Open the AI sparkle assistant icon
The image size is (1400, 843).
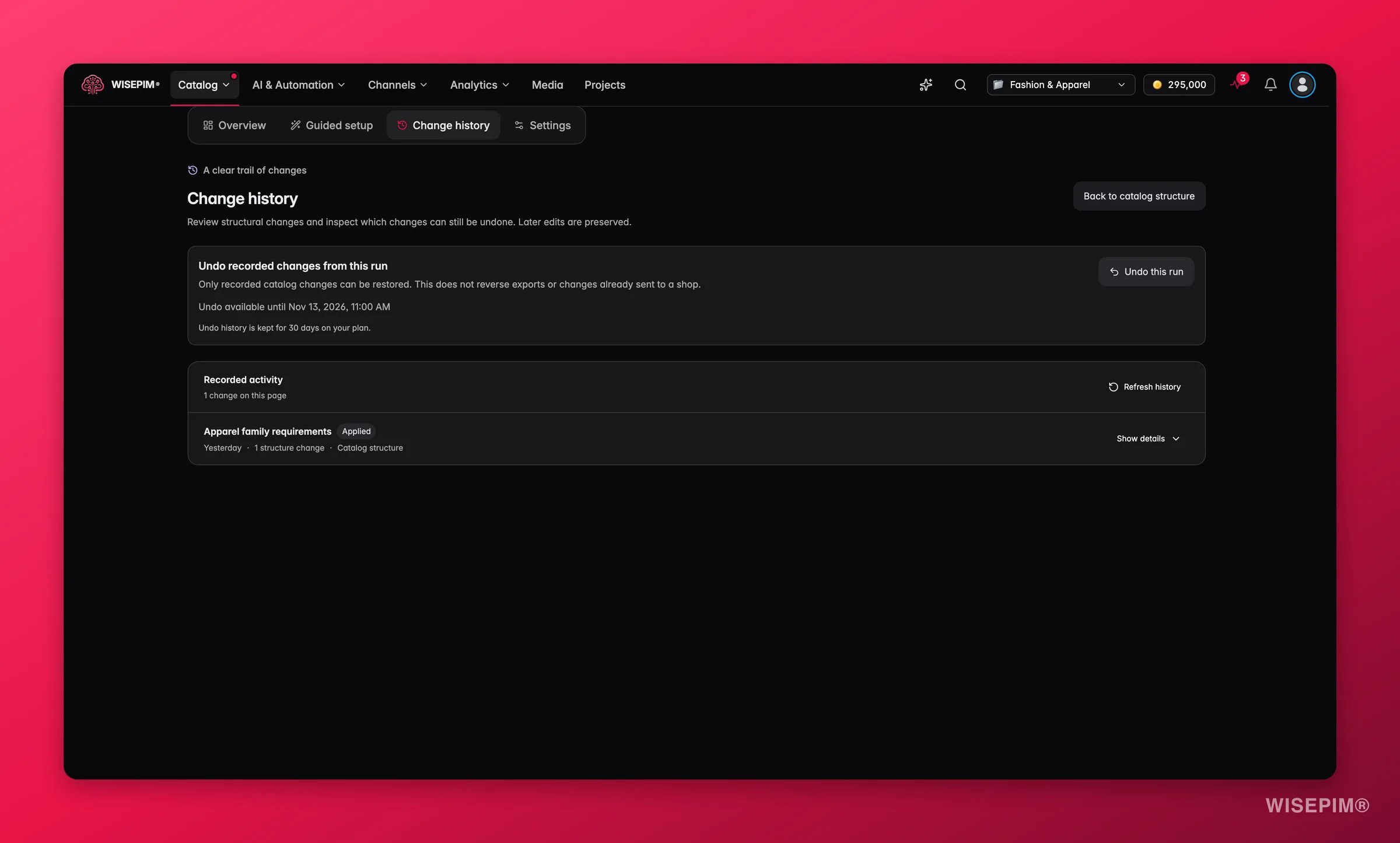coord(926,85)
